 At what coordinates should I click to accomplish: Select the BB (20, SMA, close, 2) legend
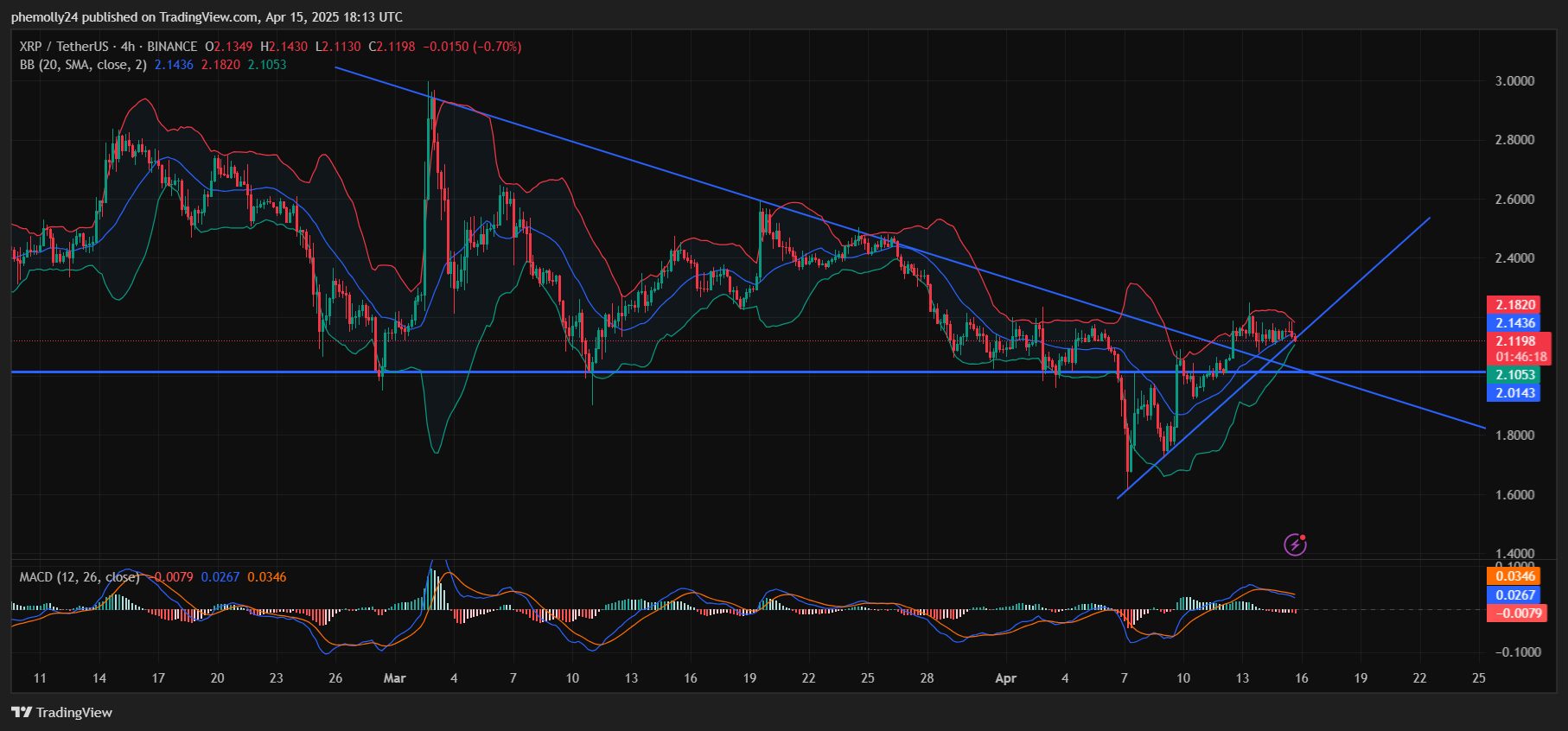pos(83,65)
